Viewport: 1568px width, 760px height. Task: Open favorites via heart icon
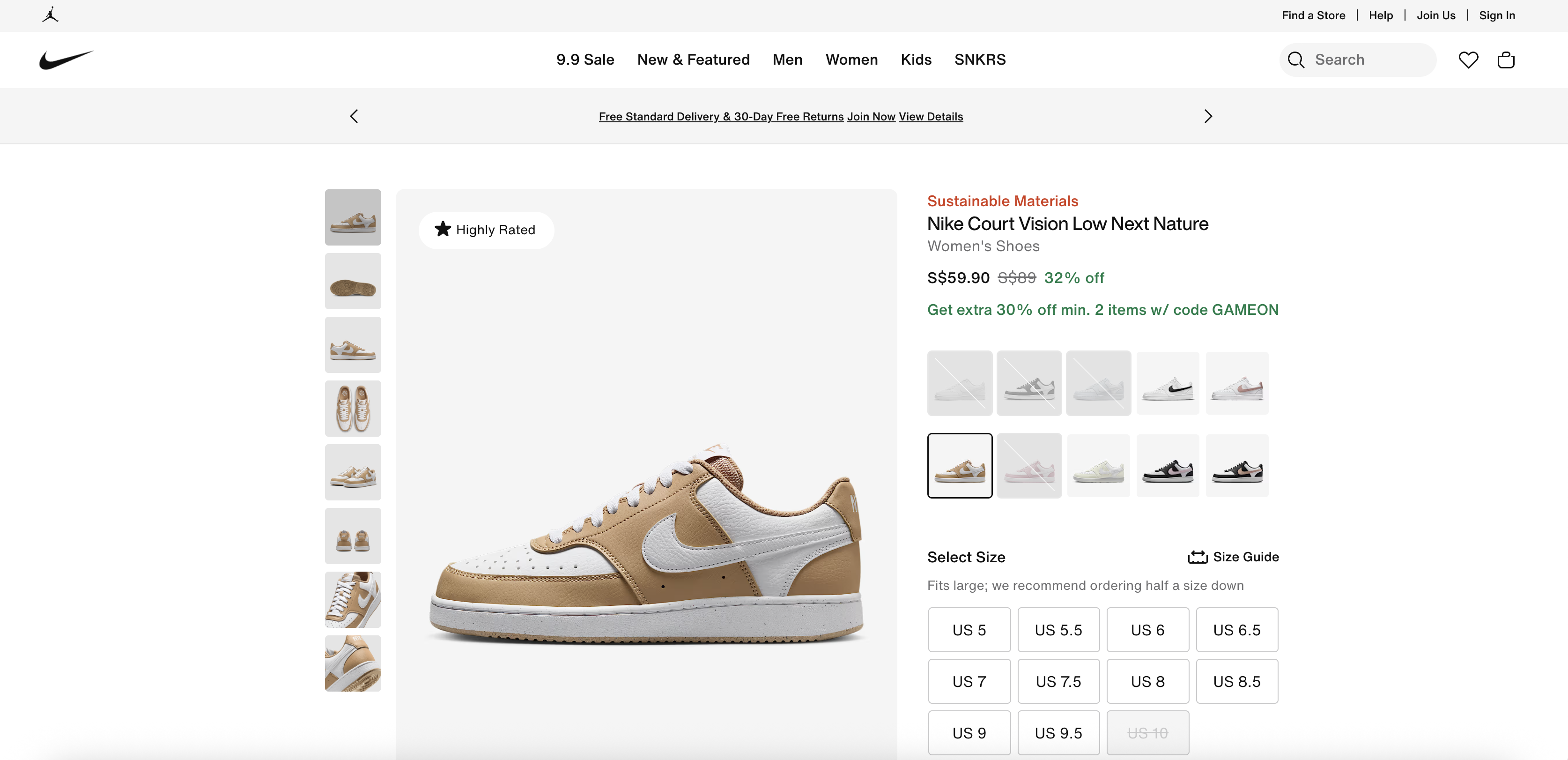click(x=1468, y=60)
